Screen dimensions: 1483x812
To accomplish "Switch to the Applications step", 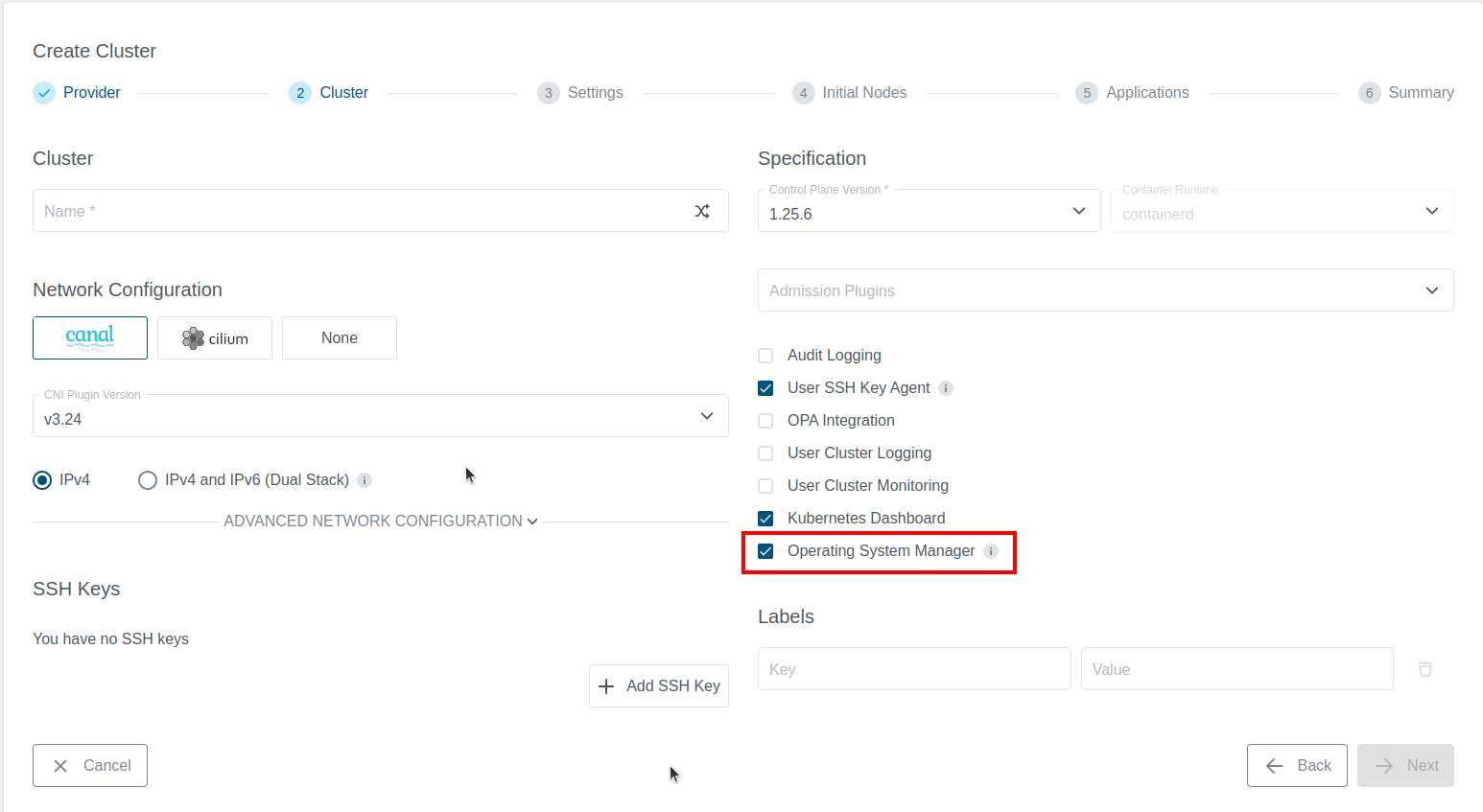I will coord(1132,92).
